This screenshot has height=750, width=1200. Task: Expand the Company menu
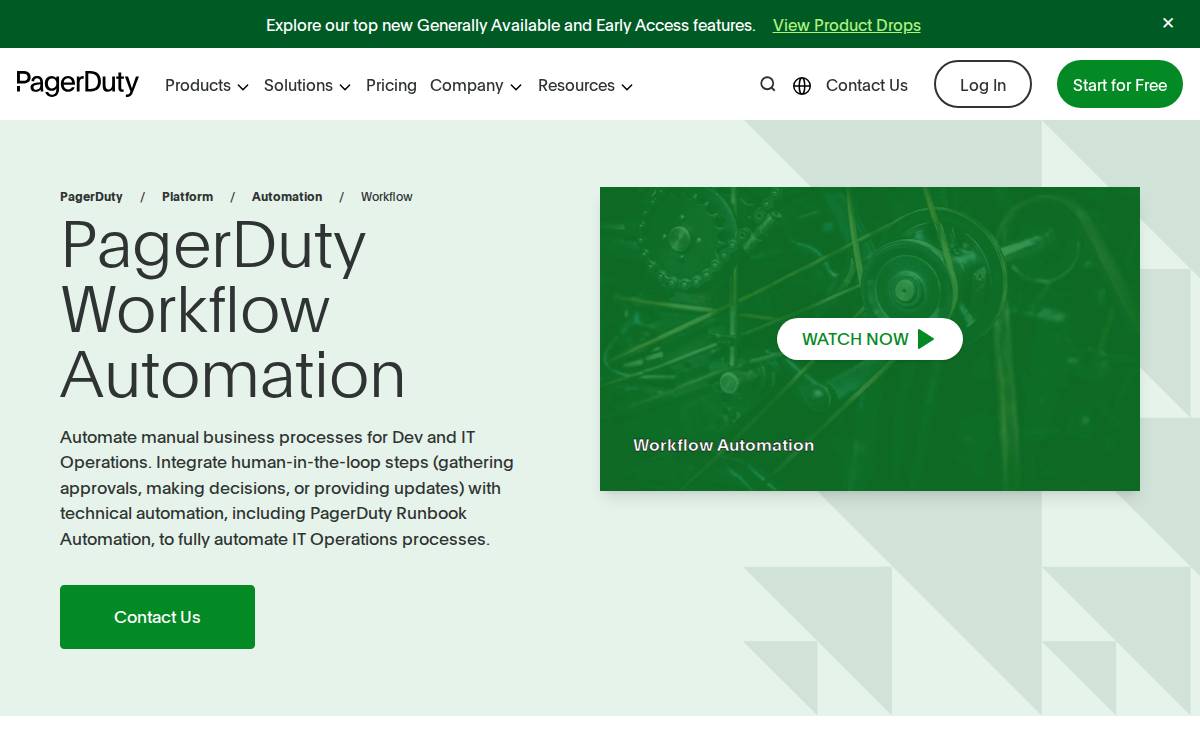[x=476, y=86]
